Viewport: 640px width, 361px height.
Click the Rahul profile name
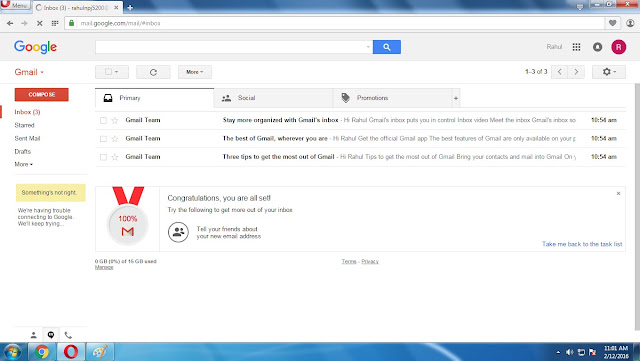pos(554,47)
